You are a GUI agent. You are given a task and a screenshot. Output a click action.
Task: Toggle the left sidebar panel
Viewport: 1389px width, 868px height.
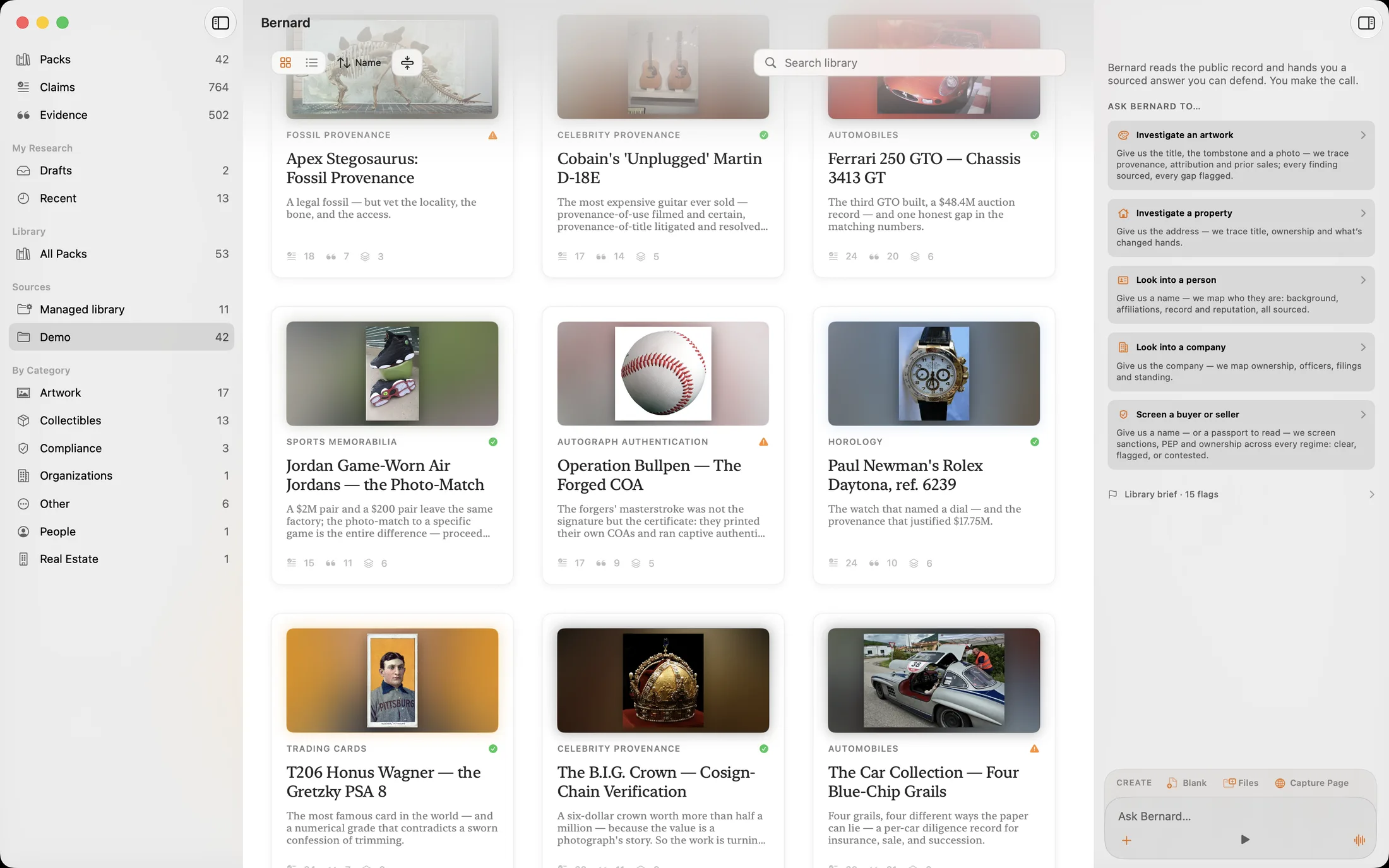pyautogui.click(x=220, y=23)
